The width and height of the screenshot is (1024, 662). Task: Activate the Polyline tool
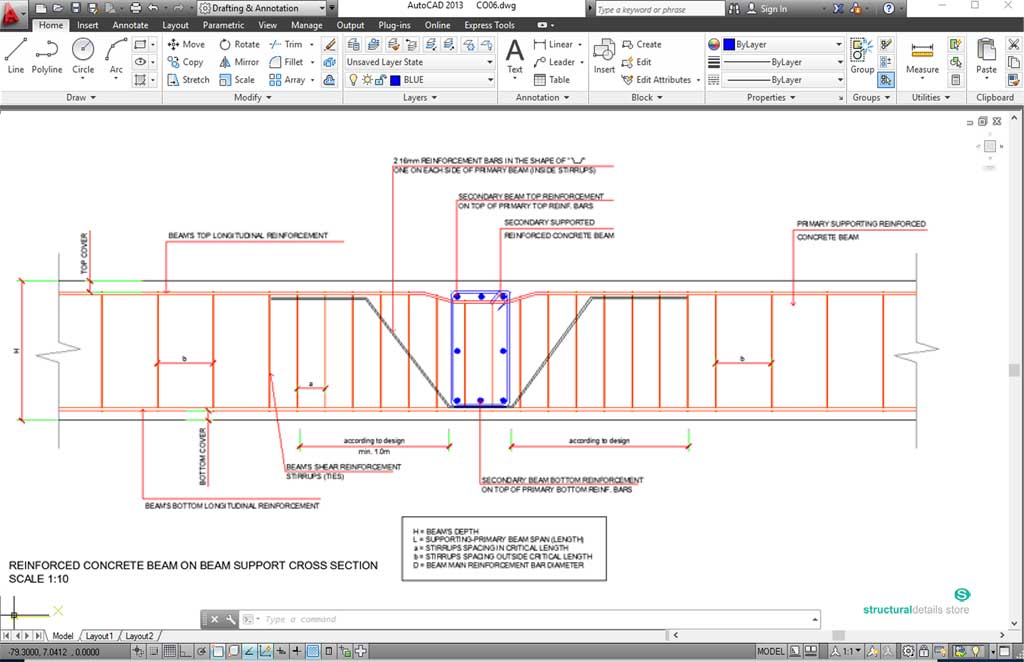click(x=46, y=54)
